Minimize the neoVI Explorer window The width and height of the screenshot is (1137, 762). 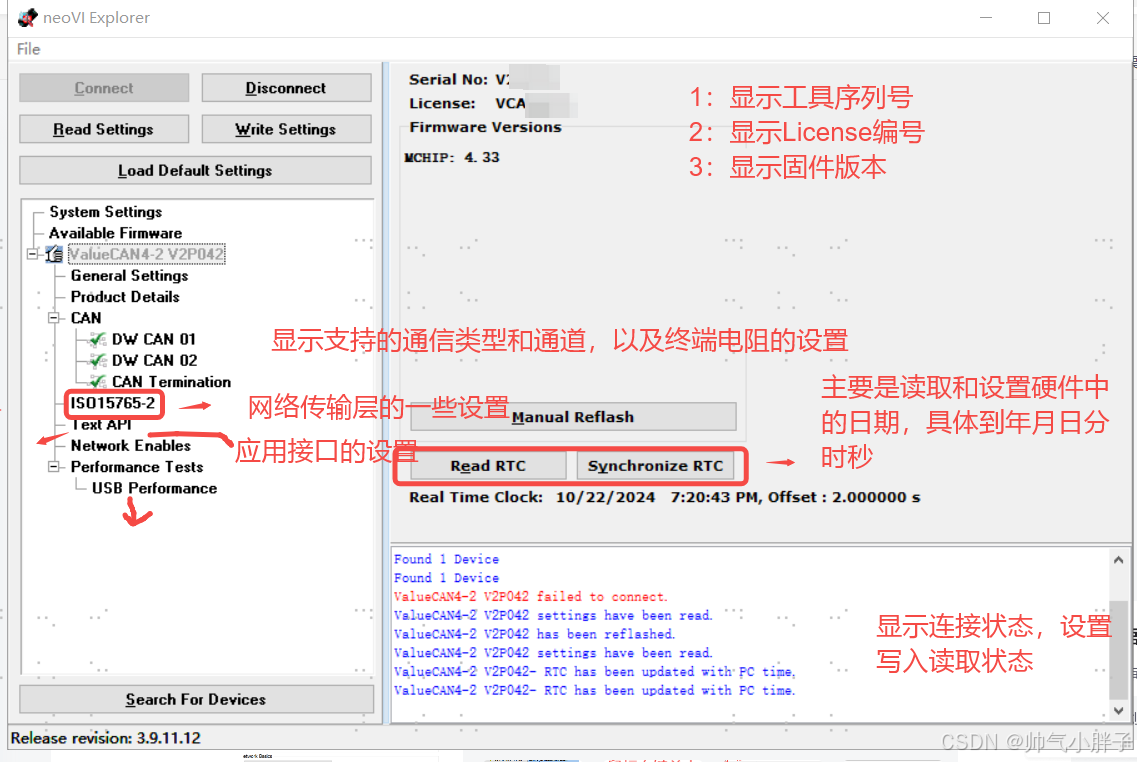[x=986, y=17]
